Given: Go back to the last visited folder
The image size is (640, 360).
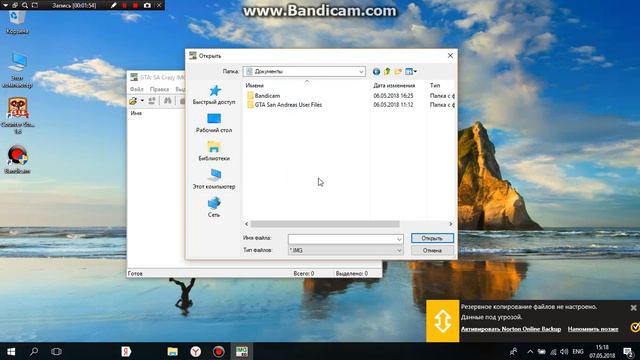Looking at the screenshot, I should (376, 71).
